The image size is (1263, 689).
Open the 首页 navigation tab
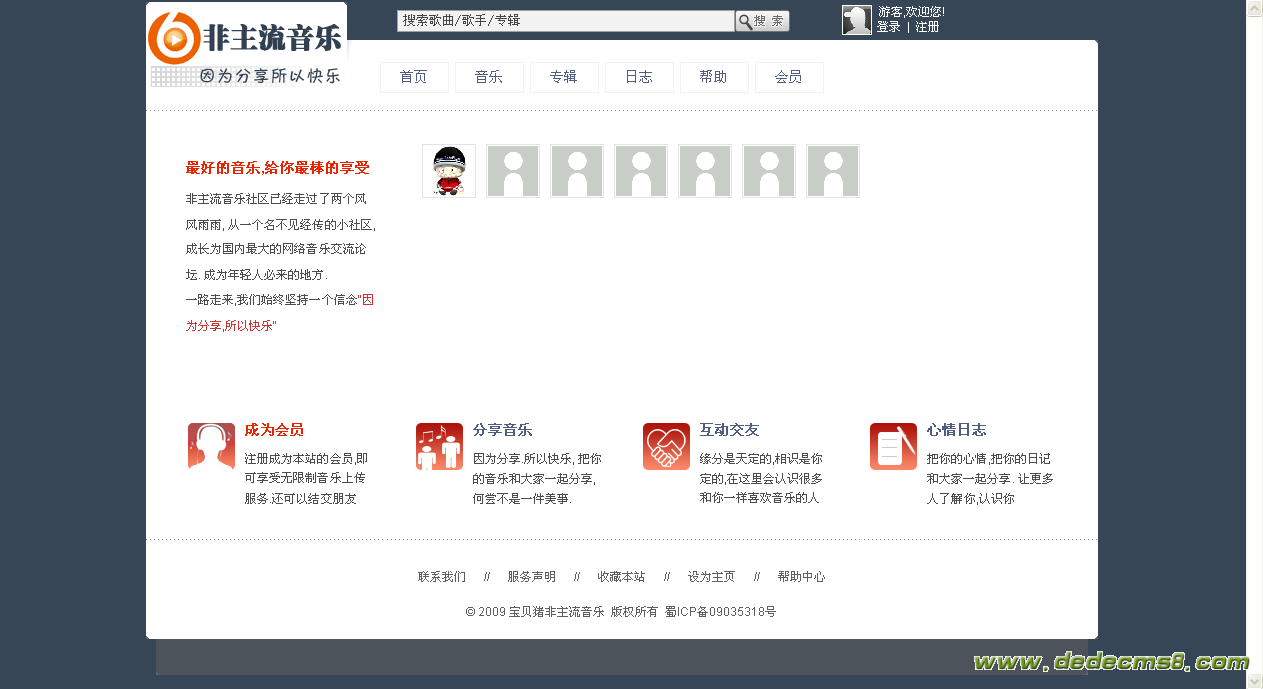click(414, 77)
